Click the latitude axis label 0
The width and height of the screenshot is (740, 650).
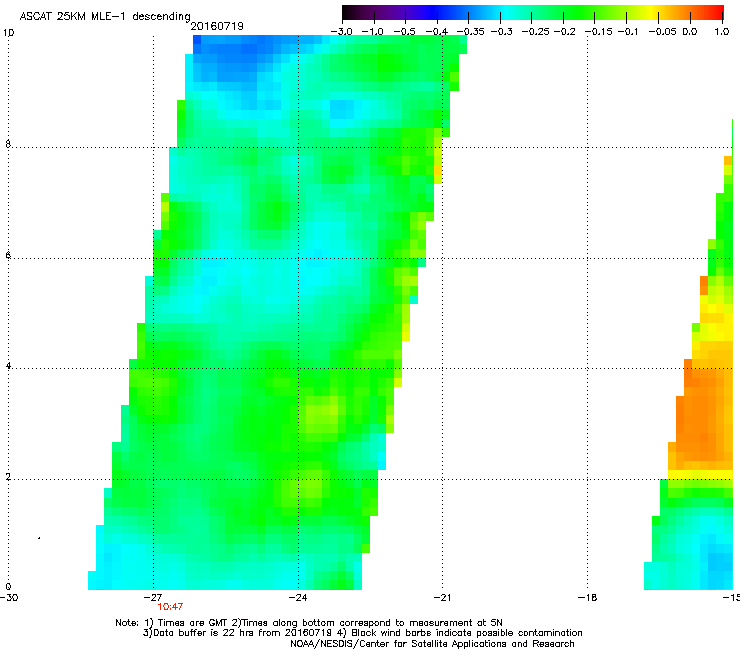click(x=8, y=587)
